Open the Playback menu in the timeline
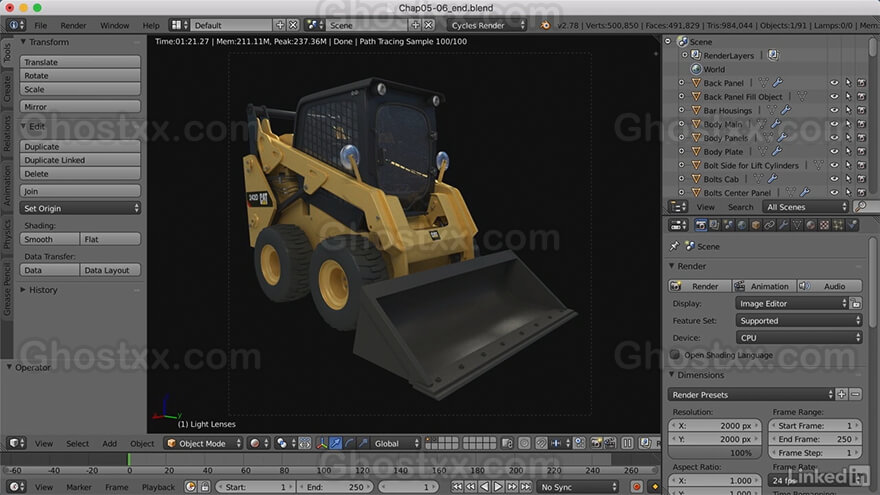This screenshot has height=495, width=880. tap(158, 487)
